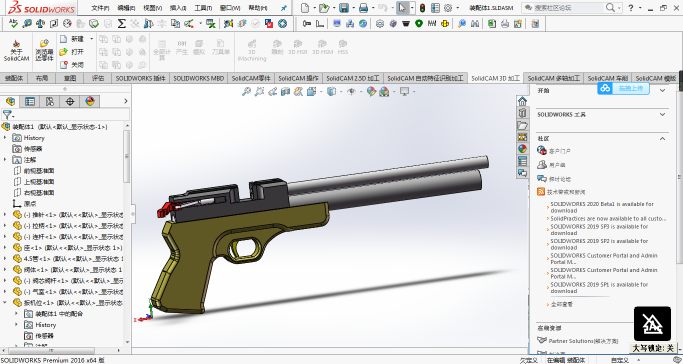Screen dimensions: 683x364
Task: Click the Print icon in top toolbar
Action: click(x=363, y=7)
